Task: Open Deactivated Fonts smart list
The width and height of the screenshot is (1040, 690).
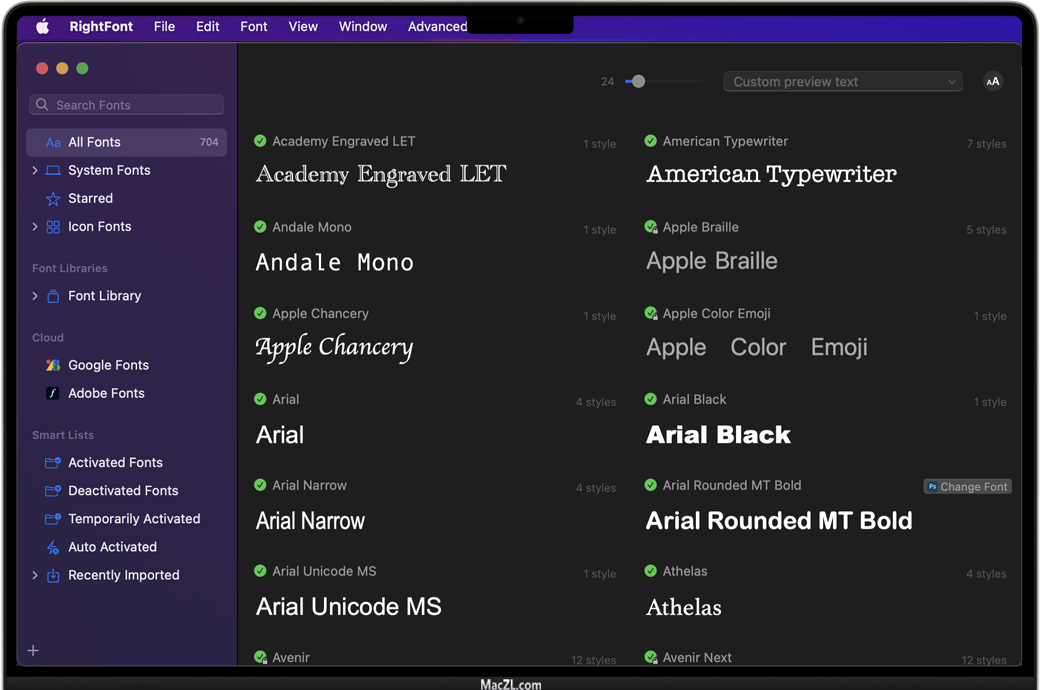Action: [x=122, y=491]
